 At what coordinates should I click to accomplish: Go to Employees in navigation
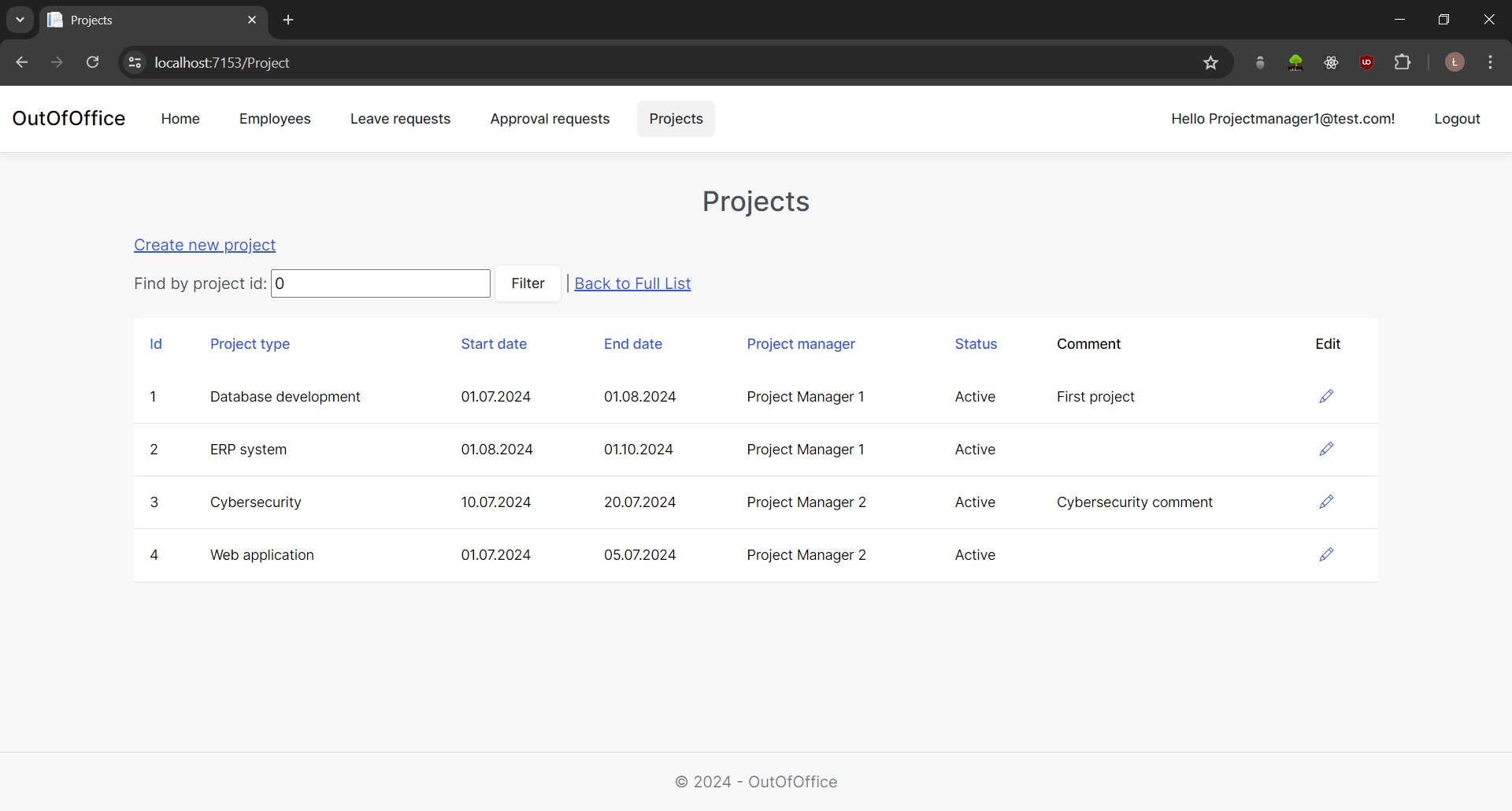pos(275,119)
